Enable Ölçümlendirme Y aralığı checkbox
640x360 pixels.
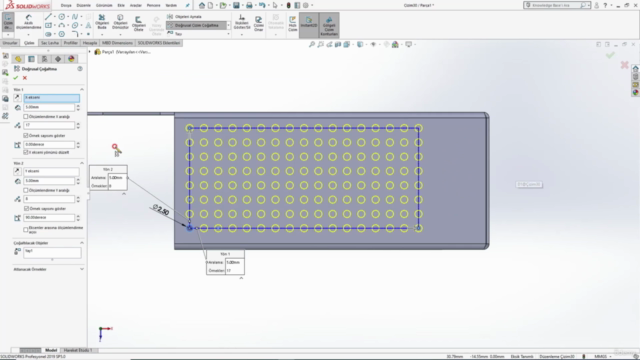coord(26,190)
